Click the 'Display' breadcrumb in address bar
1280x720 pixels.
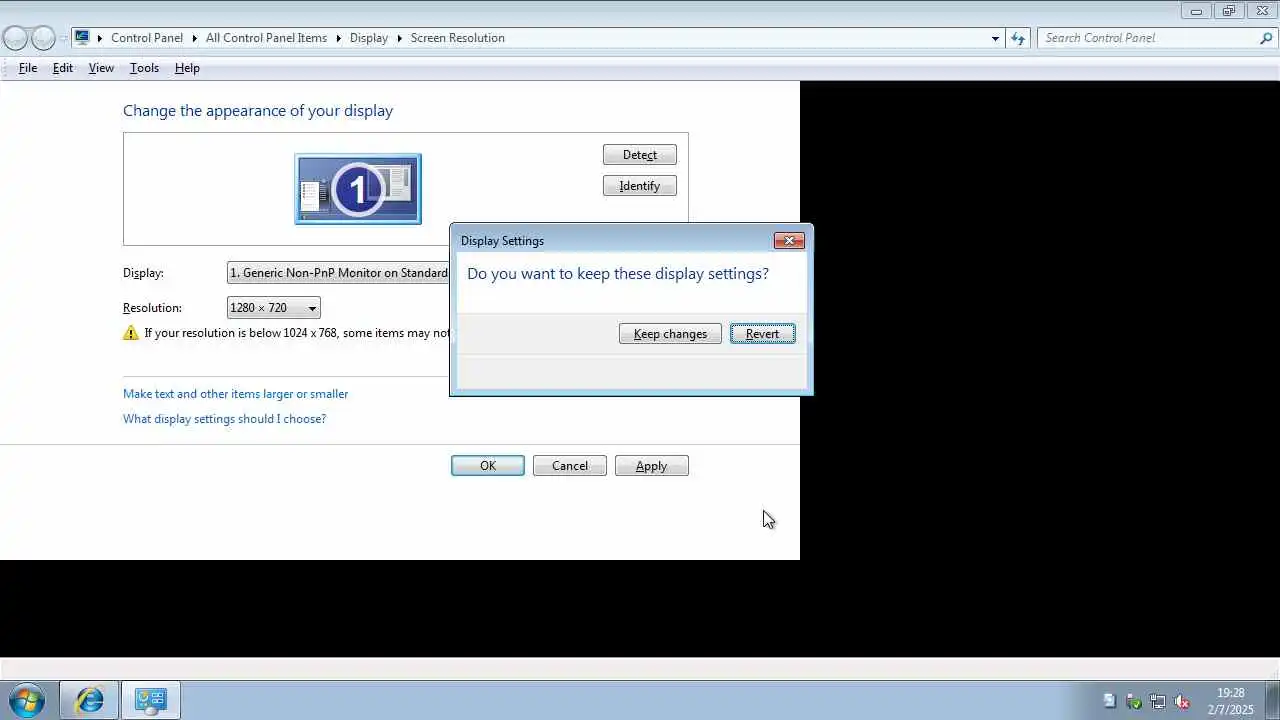click(x=369, y=38)
